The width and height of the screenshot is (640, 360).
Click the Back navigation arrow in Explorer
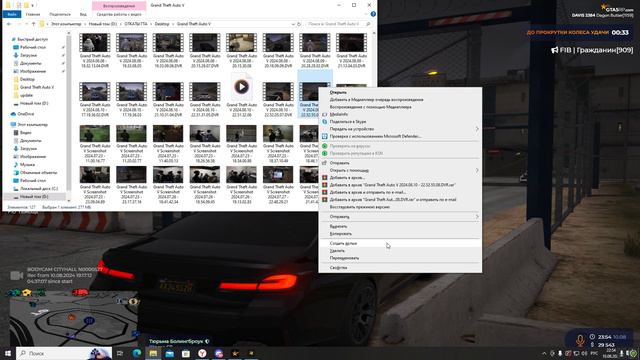pos(9,24)
